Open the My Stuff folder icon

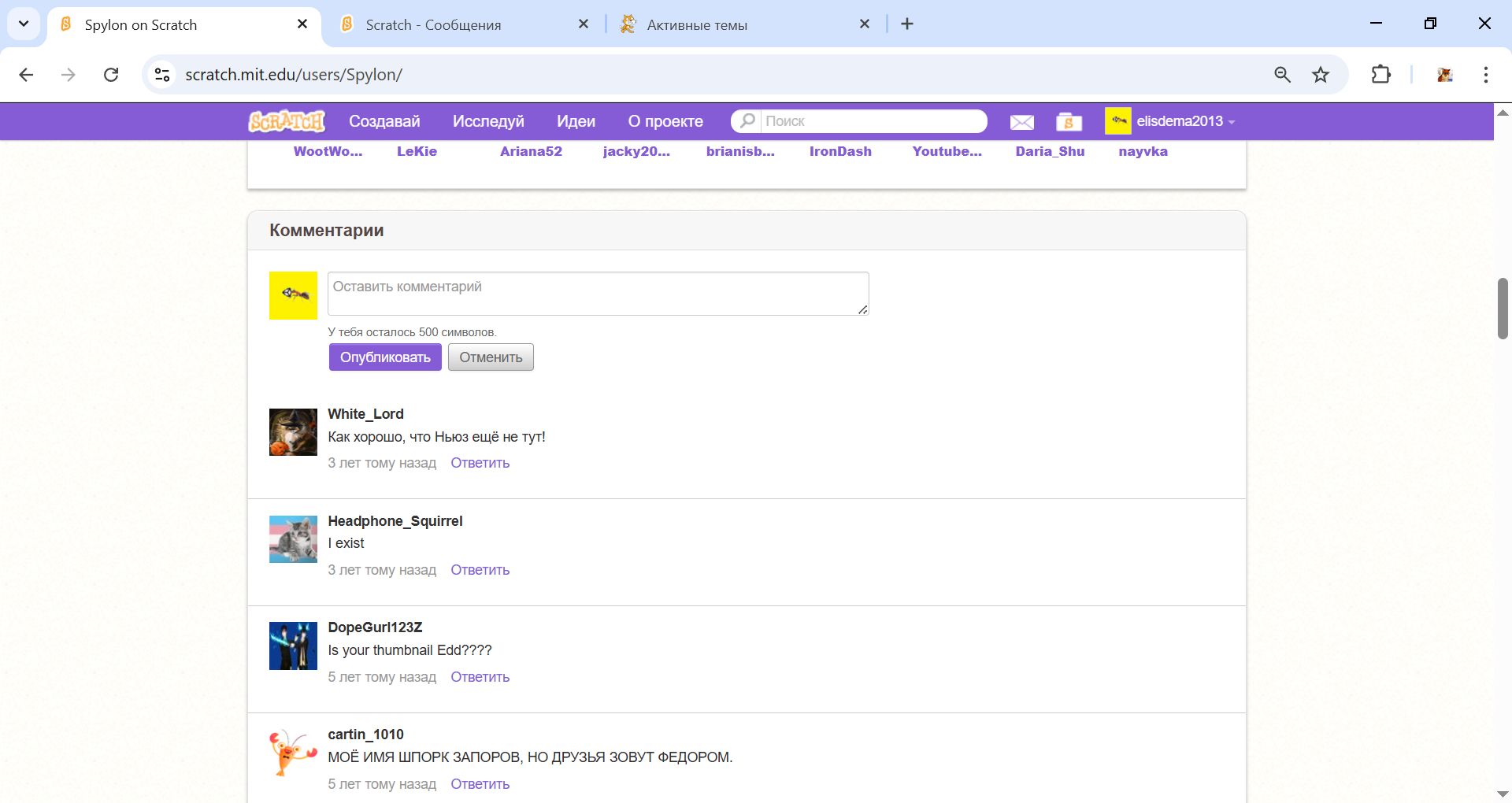tap(1069, 122)
